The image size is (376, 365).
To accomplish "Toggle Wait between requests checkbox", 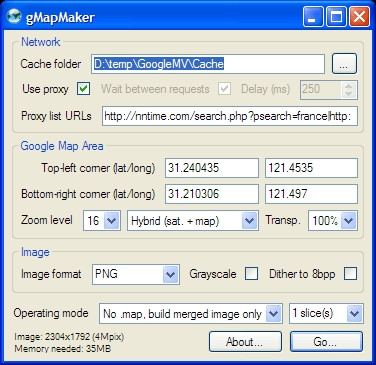I will click(224, 89).
